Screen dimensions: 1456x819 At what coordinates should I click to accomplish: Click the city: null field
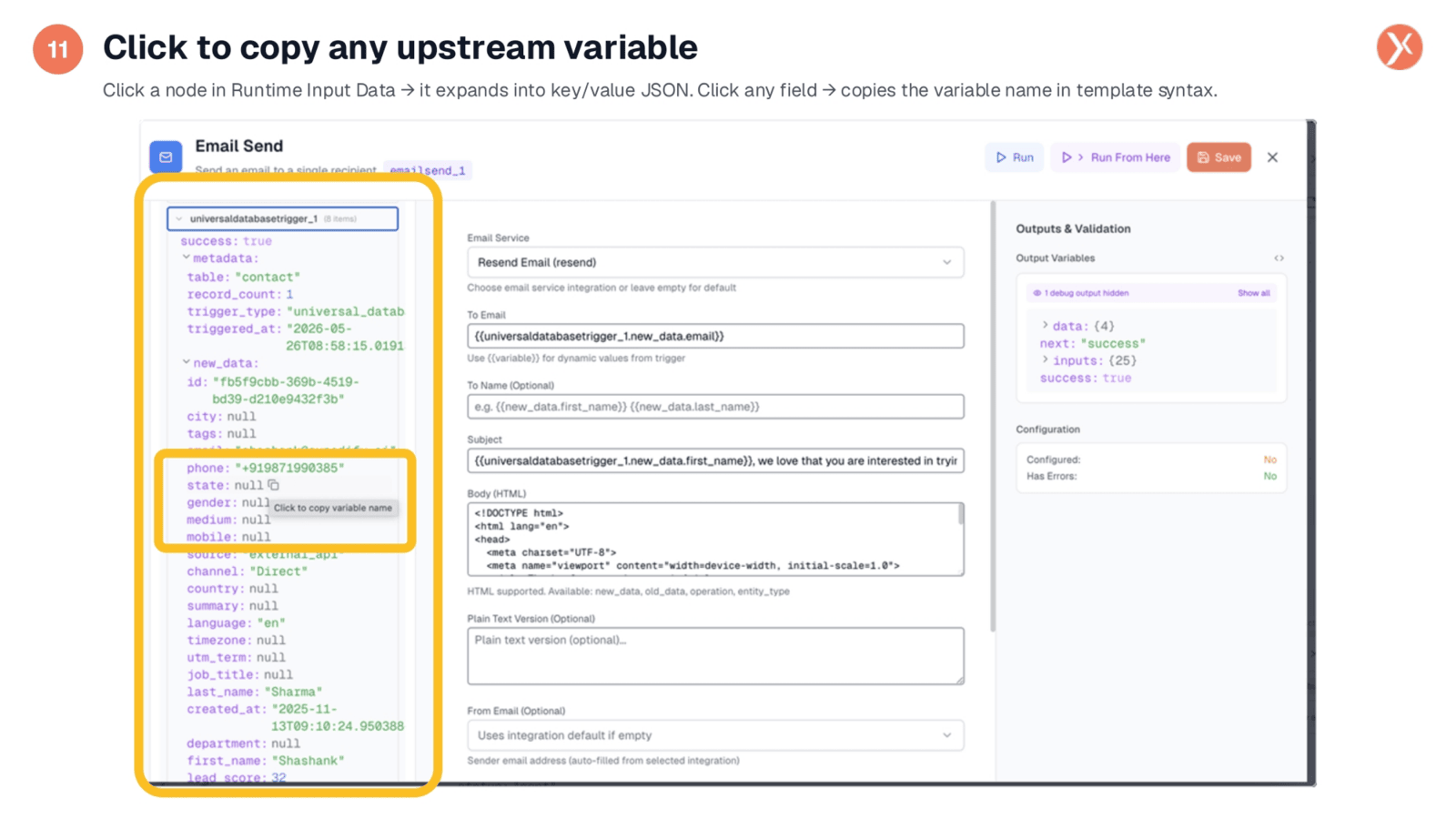coord(221,416)
